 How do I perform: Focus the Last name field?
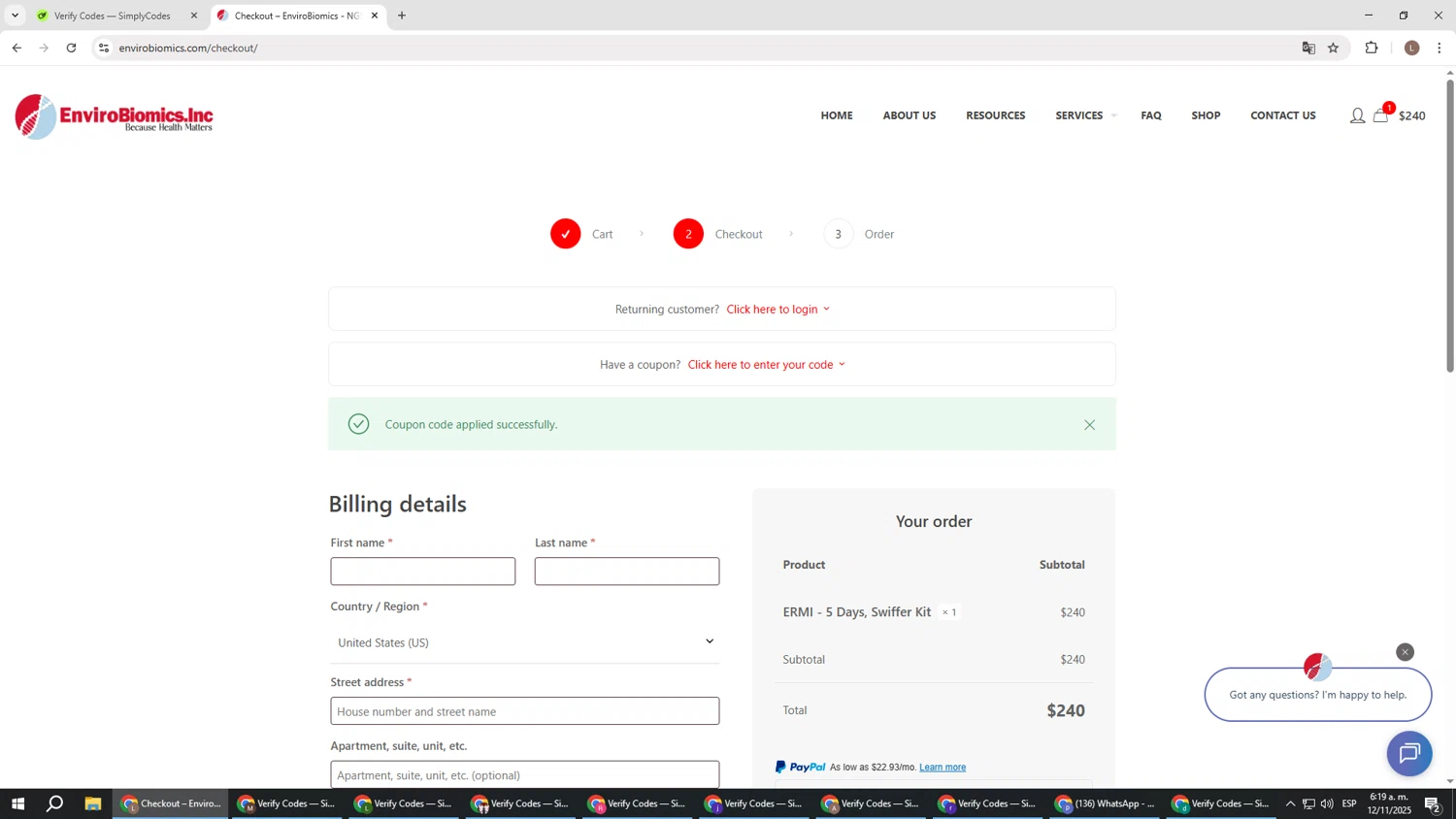tap(627, 572)
